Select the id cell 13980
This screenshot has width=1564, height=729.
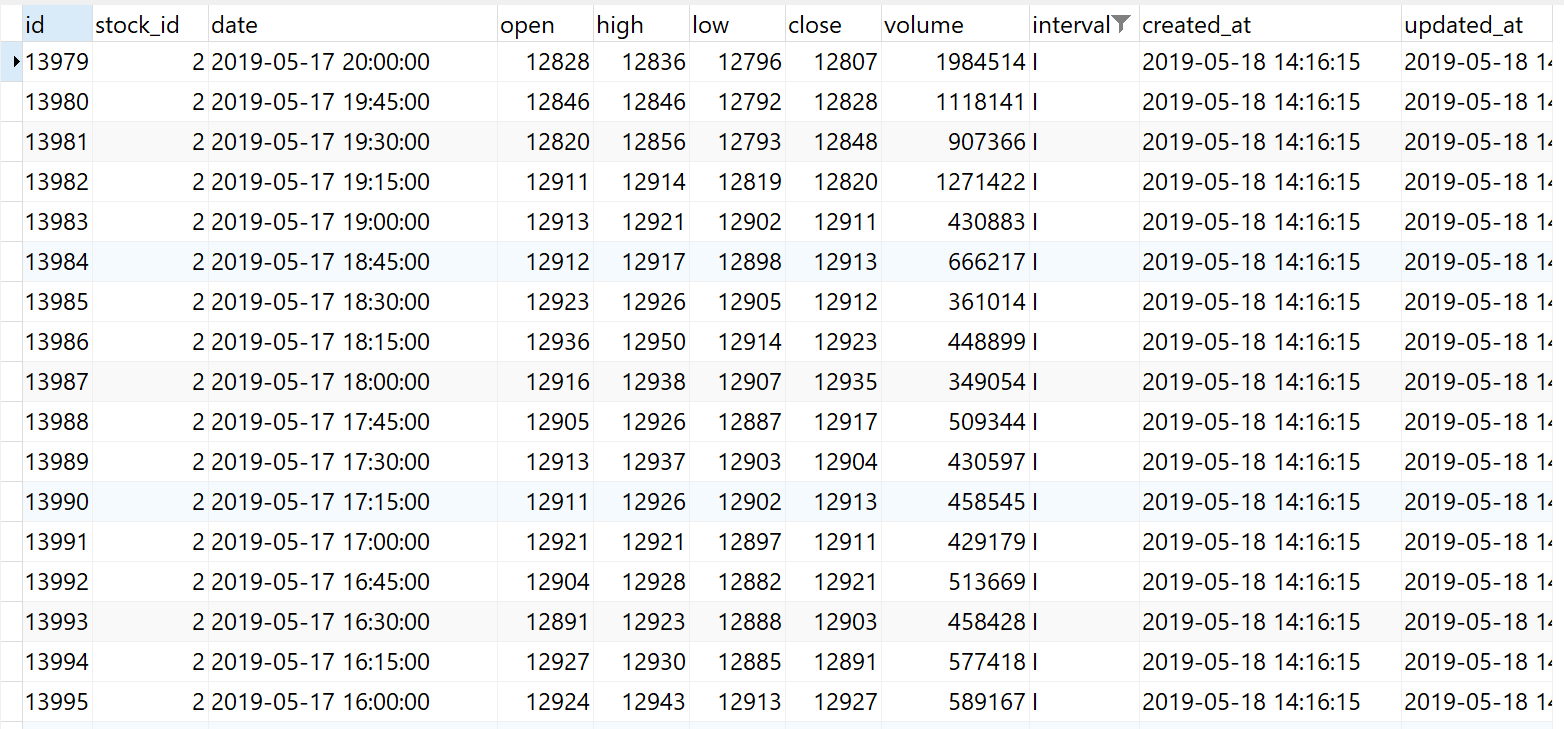(57, 102)
